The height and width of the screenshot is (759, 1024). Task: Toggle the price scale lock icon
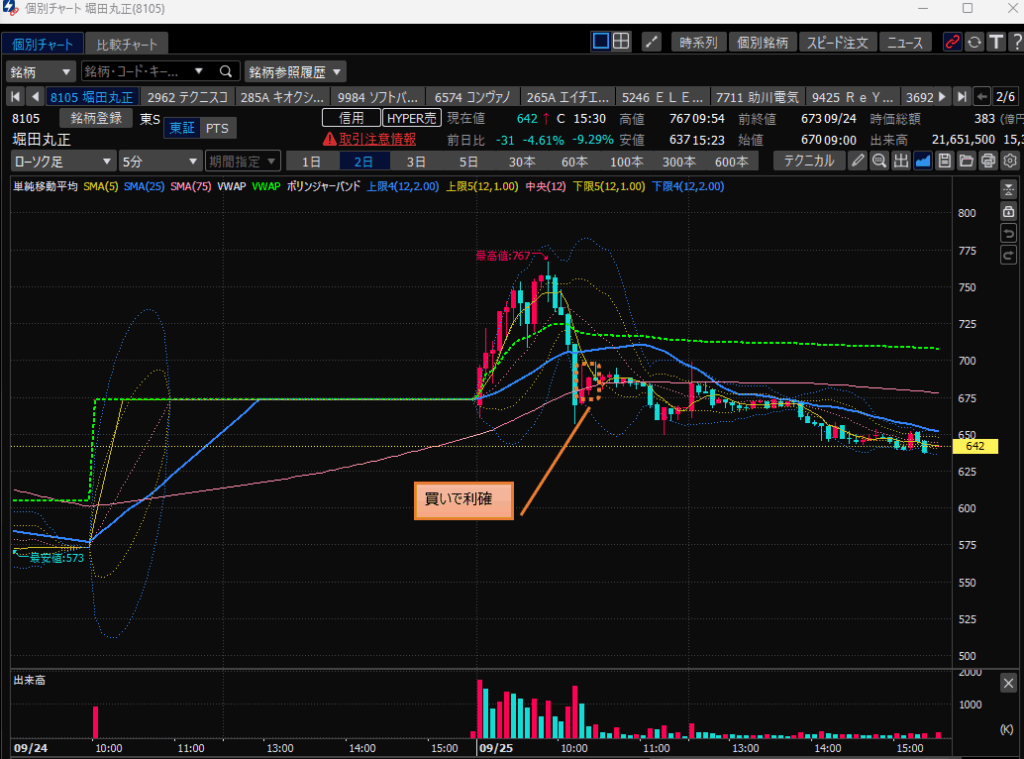[x=1008, y=211]
